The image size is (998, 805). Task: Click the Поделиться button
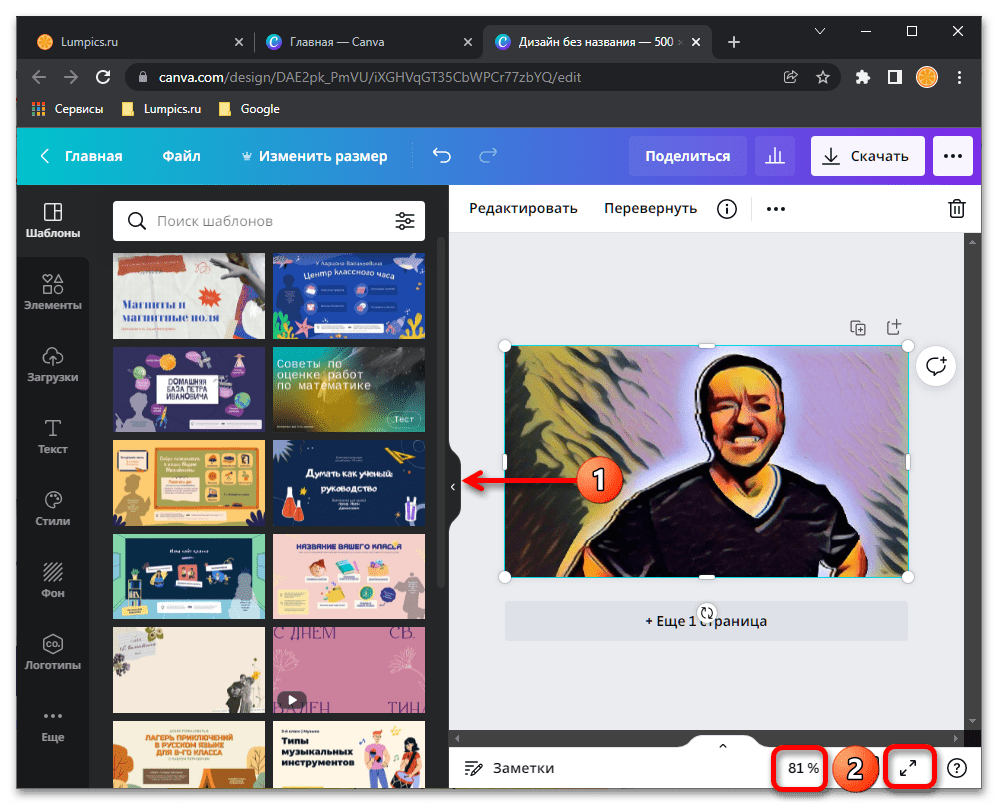pyautogui.click(x=687, y=156)
